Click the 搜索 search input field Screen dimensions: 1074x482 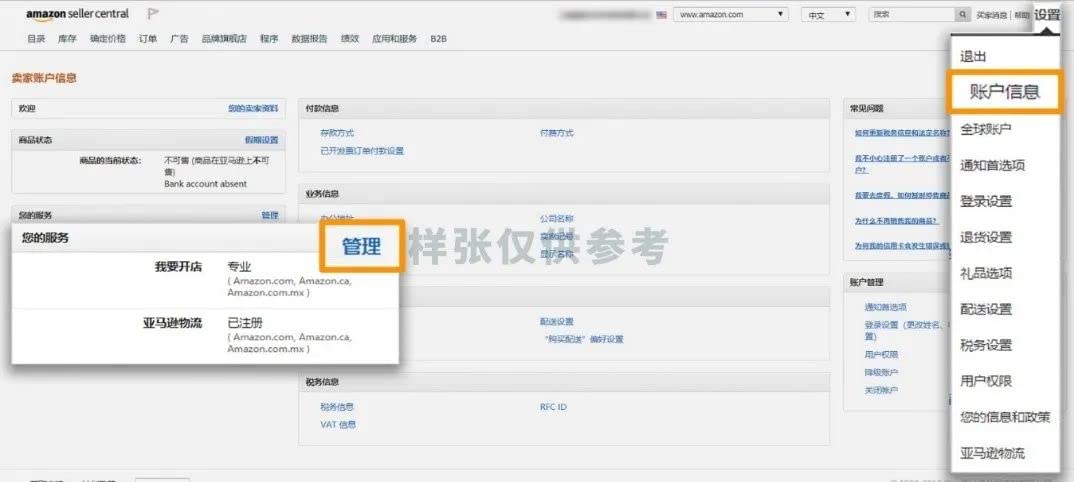(x=911, y=15)
